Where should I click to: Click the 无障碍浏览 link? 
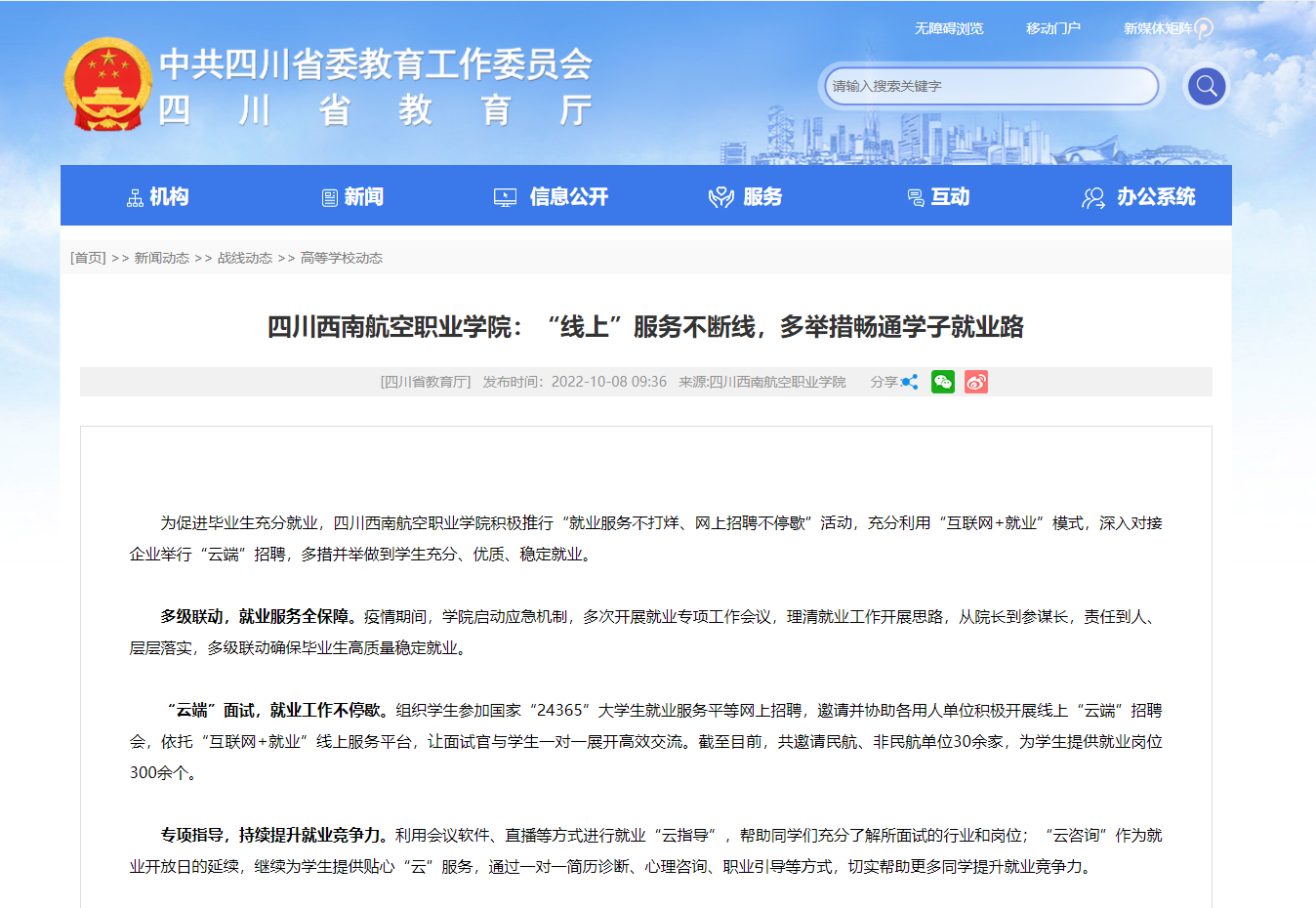[x=949, y=28]
